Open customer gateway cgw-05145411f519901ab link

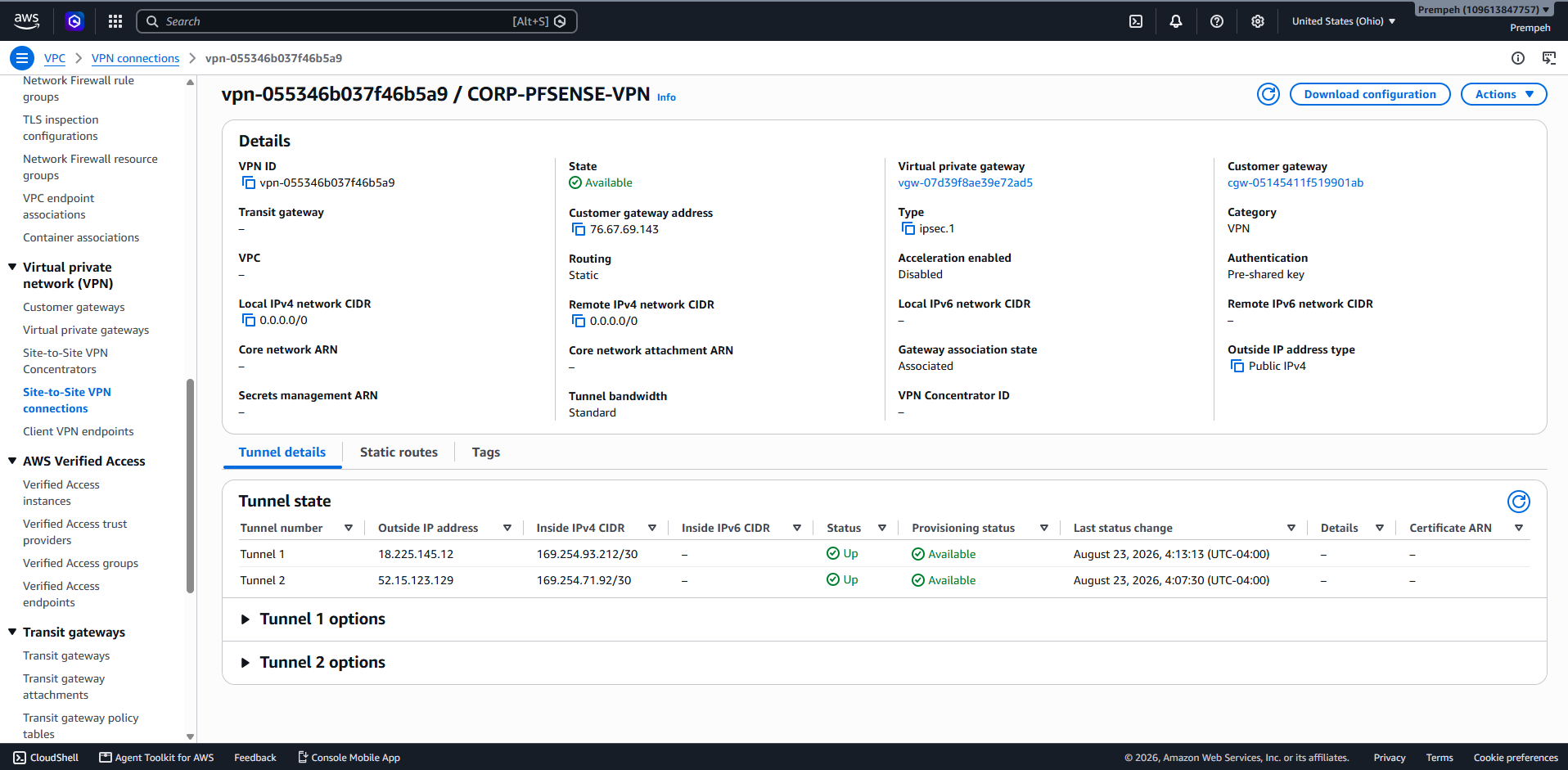click(x=1295, y=182)
